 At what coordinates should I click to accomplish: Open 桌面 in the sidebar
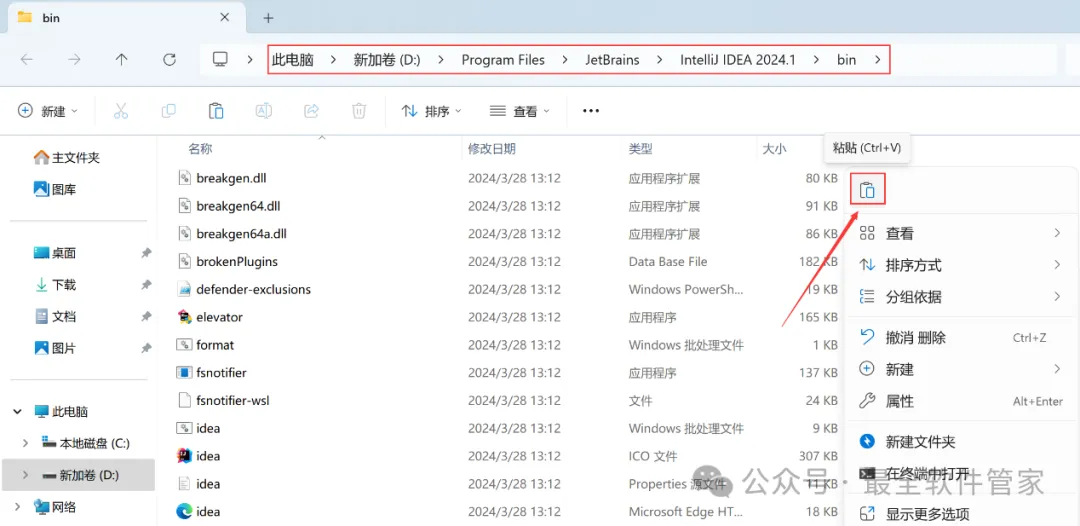pos(55,253)
